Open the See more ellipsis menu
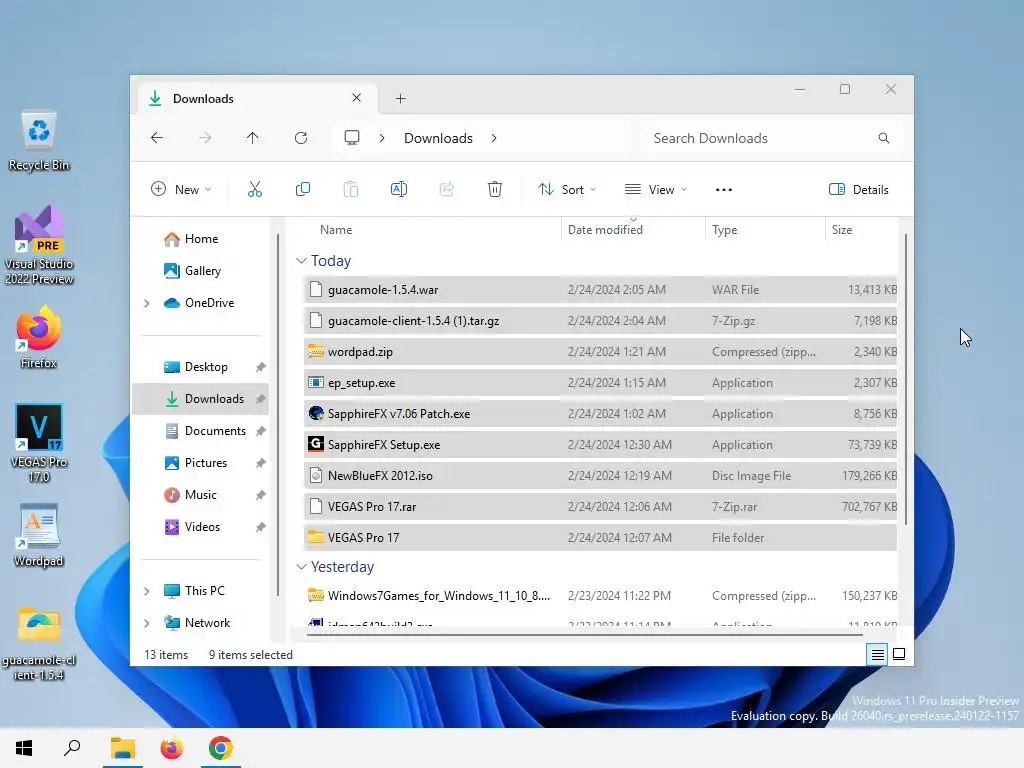1024x768 pixels. click(724, 189)
